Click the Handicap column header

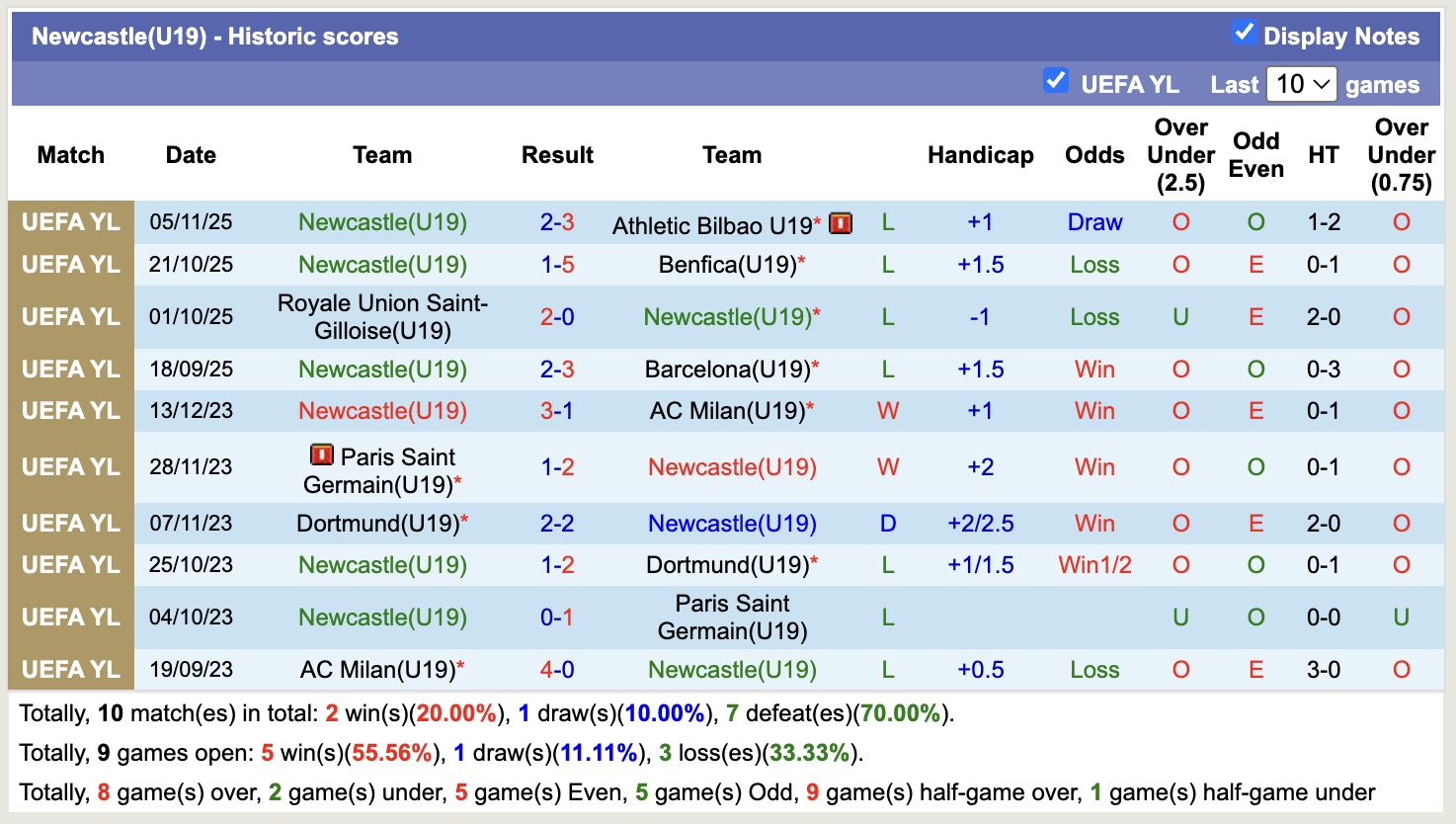click(980, 155)
